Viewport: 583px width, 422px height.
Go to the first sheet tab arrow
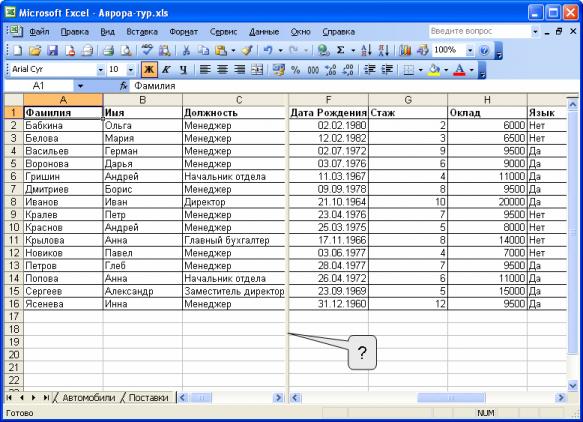point(9,397)
